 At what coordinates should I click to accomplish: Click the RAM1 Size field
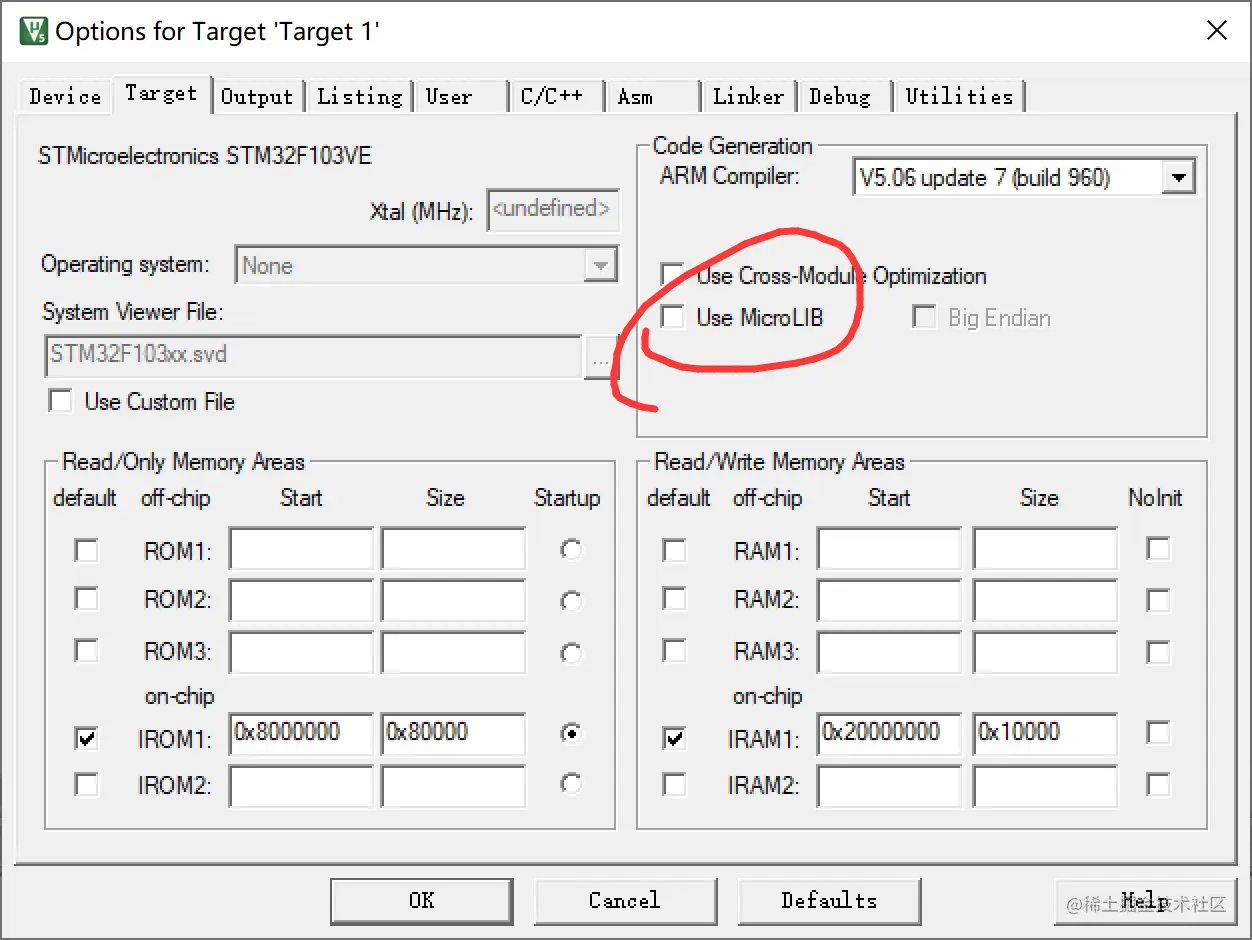coord(1045,550)
